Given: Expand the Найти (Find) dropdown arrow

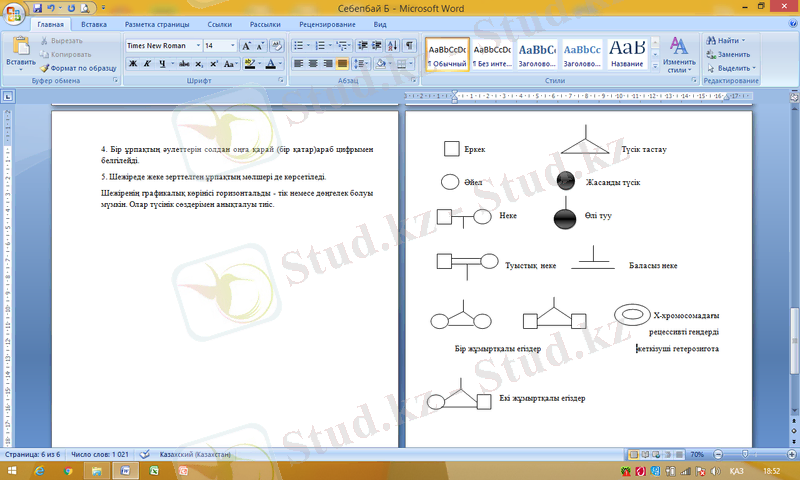Looking at the screenshot, I should 743,40.
